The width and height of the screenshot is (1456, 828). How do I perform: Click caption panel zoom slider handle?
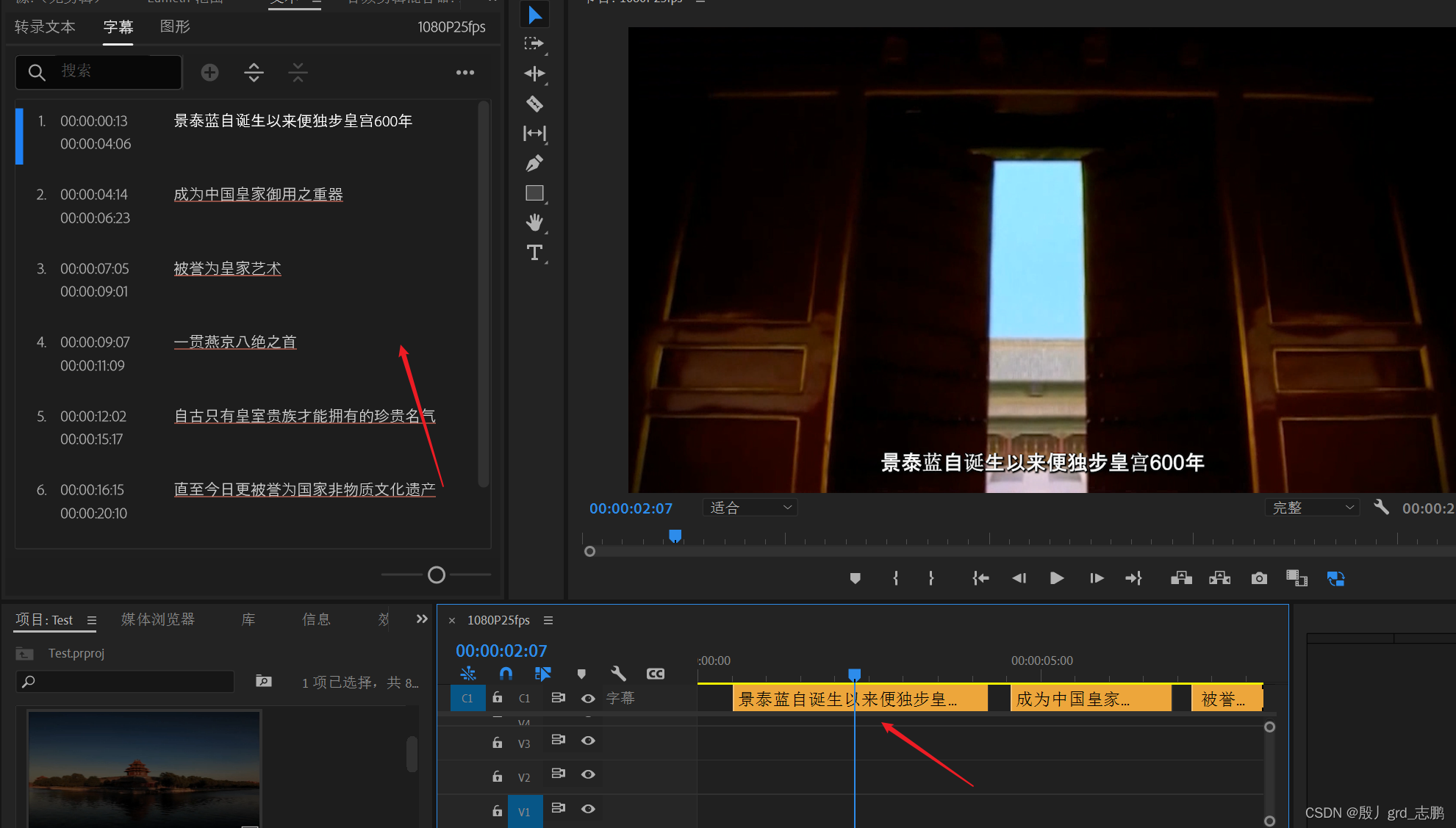tap(437, 575)
